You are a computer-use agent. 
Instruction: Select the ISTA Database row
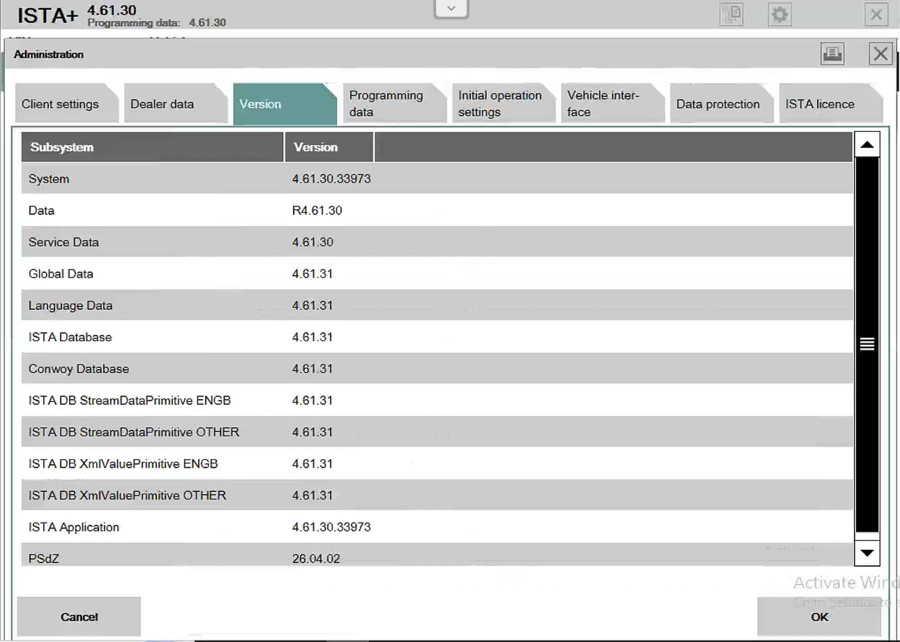[x=437, y=337]
